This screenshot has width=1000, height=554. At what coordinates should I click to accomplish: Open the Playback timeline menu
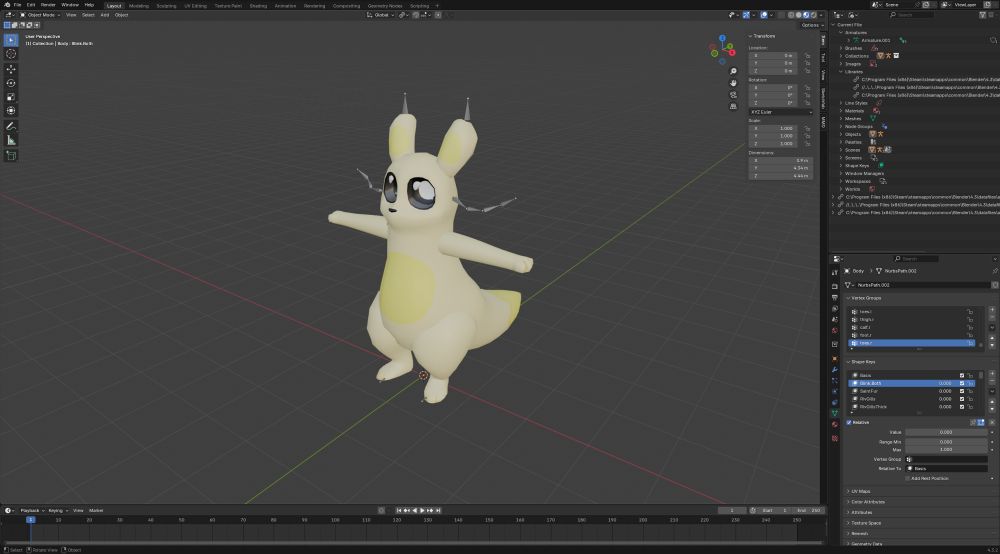[x=31, y=511]
